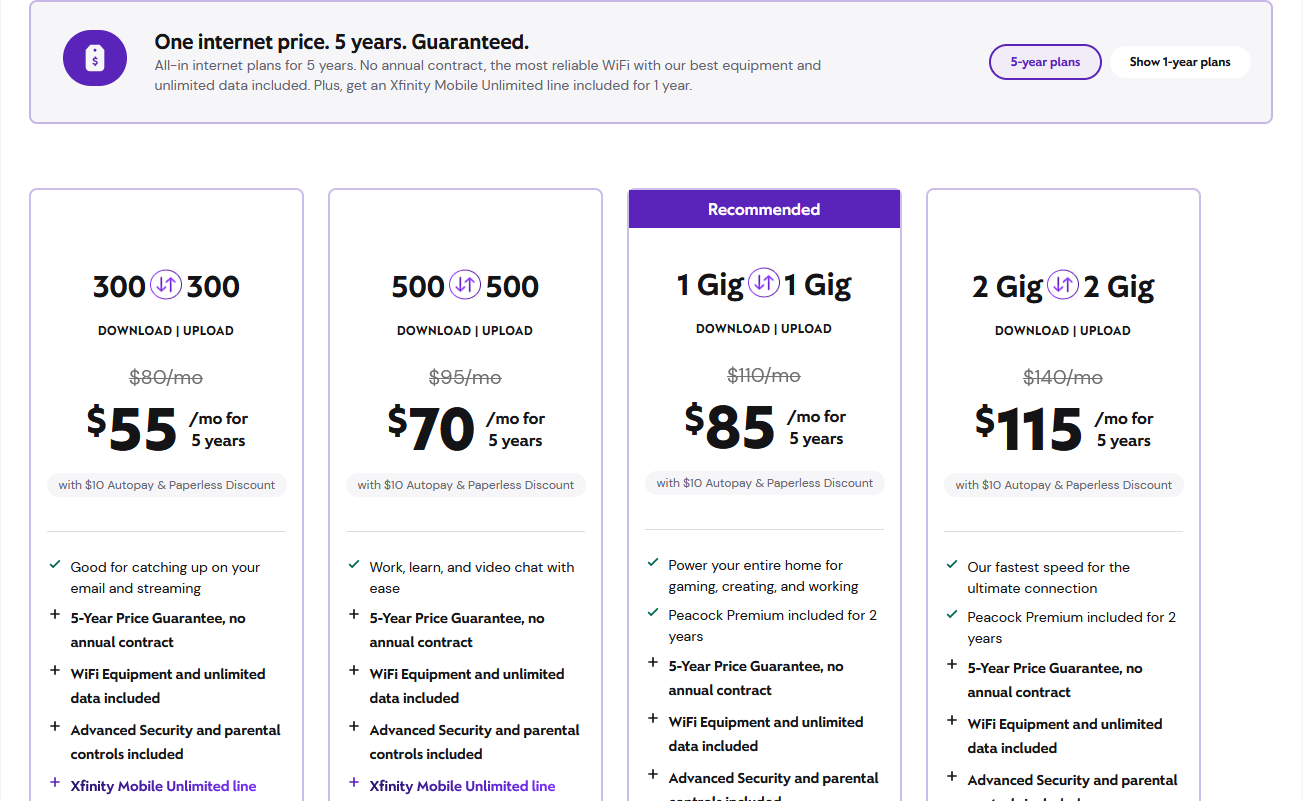Expand 5-Year Price Guarantee in 2 Gig plan
Image resolution: width=1303 pixels, height=801 pixels.
coord(1055,680)
